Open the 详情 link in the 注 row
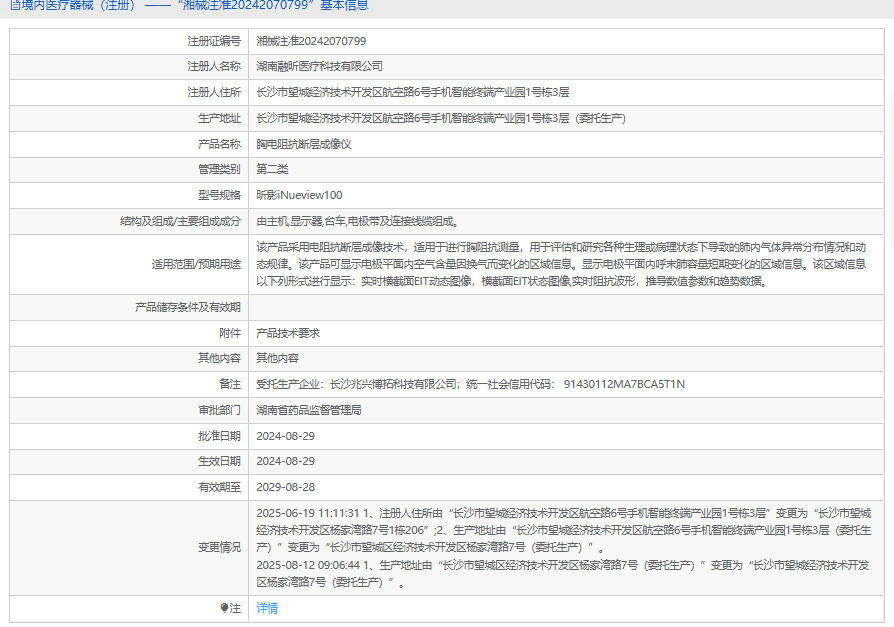 pos(267,608)
